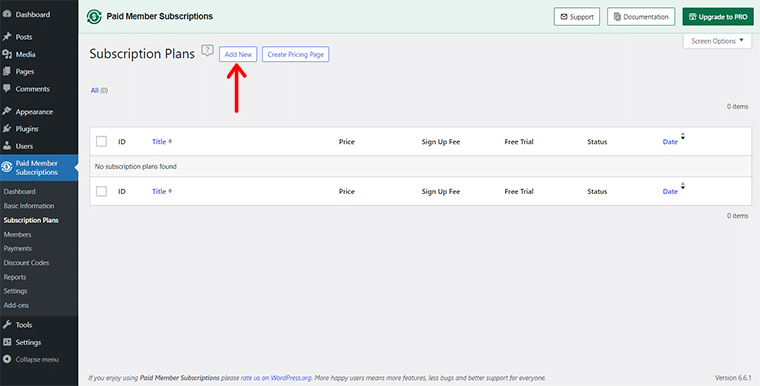The image size is (760, 386).
Task: Click the Dashboard gauge icon in sidebar
Action: [7, 15]
